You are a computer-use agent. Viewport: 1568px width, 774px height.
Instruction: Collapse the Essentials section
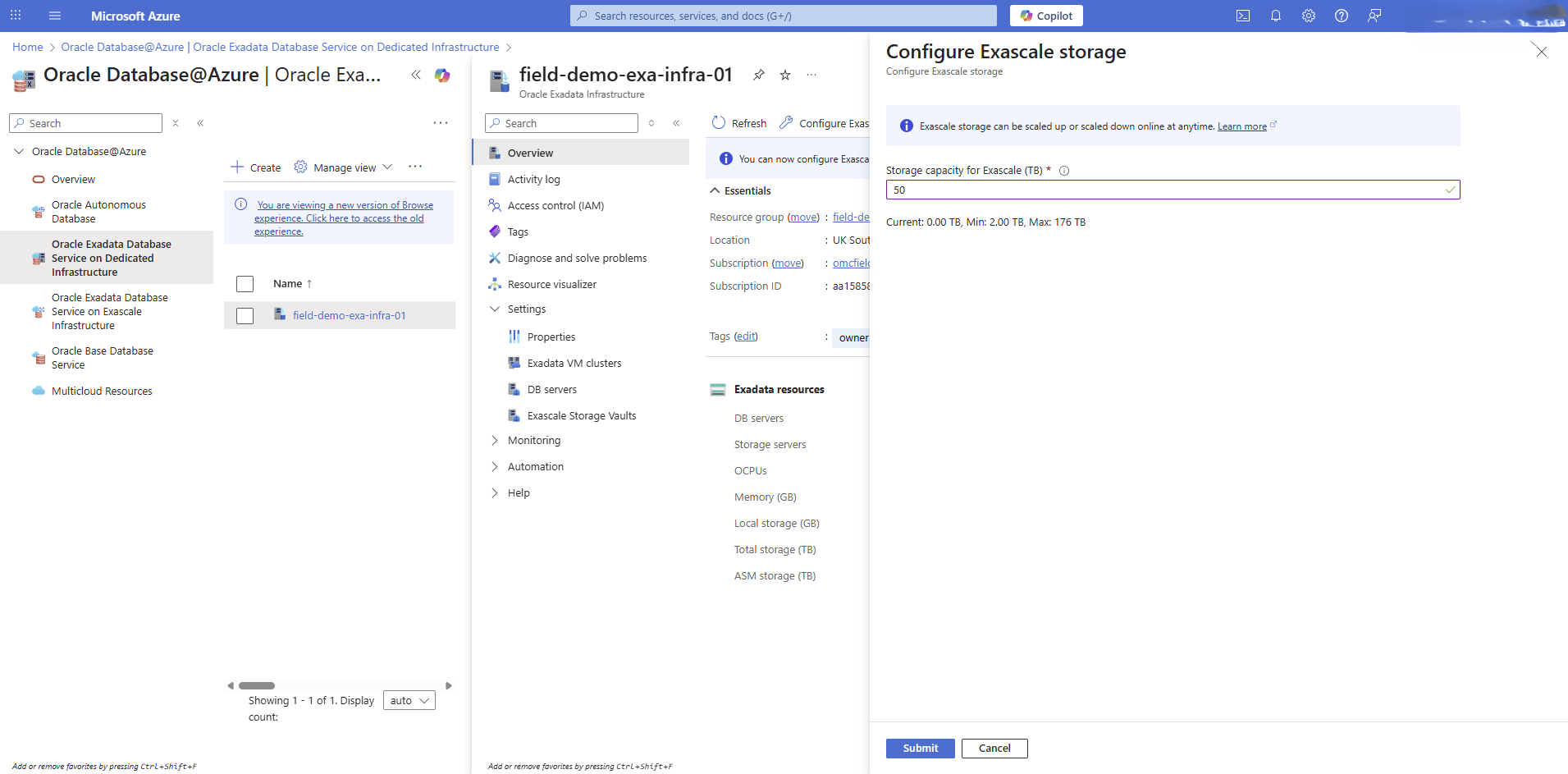[715, 190]
